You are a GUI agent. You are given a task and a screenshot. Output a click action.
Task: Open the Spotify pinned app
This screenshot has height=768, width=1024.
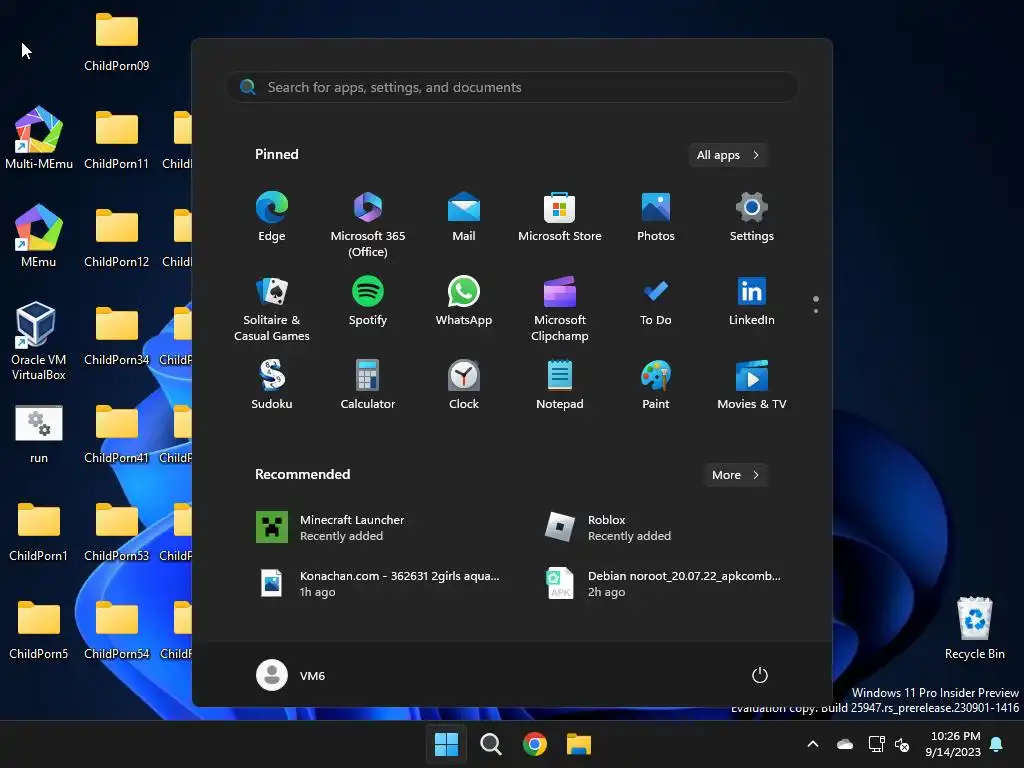pyautogui.click(x=368, y=301)
